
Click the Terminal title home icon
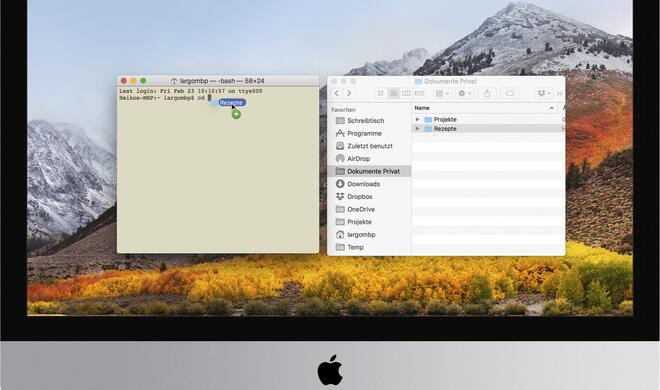pyautogui.click(x=174, y=81)
